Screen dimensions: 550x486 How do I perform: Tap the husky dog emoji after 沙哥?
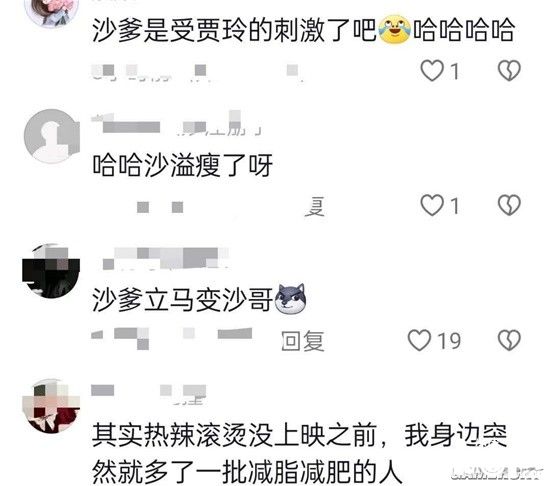290,298
